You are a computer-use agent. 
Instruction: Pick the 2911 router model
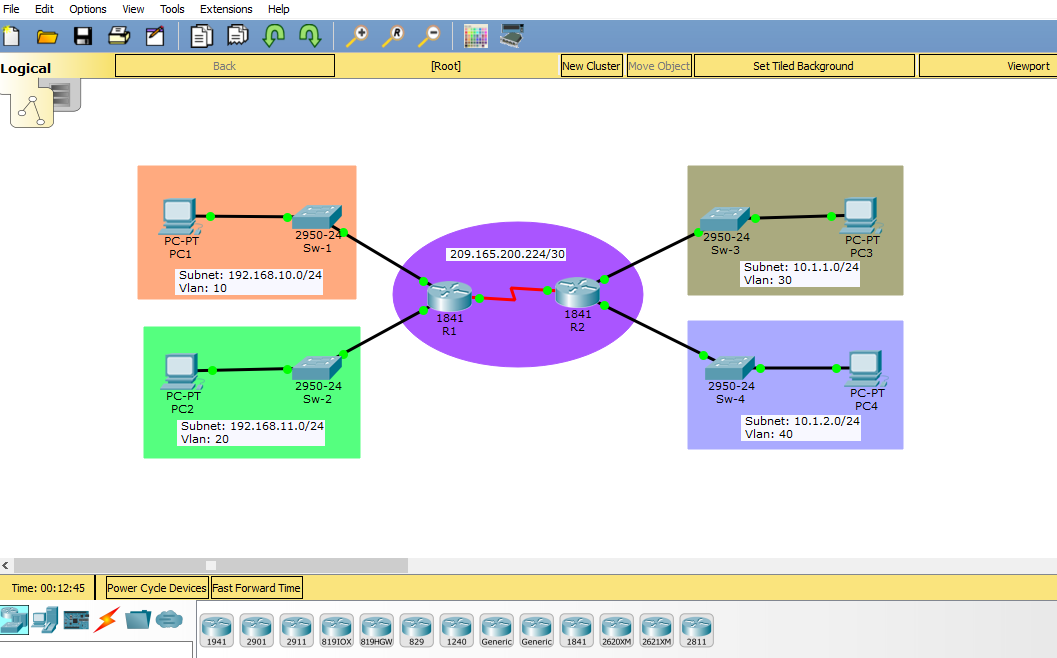tap(297, 630)
